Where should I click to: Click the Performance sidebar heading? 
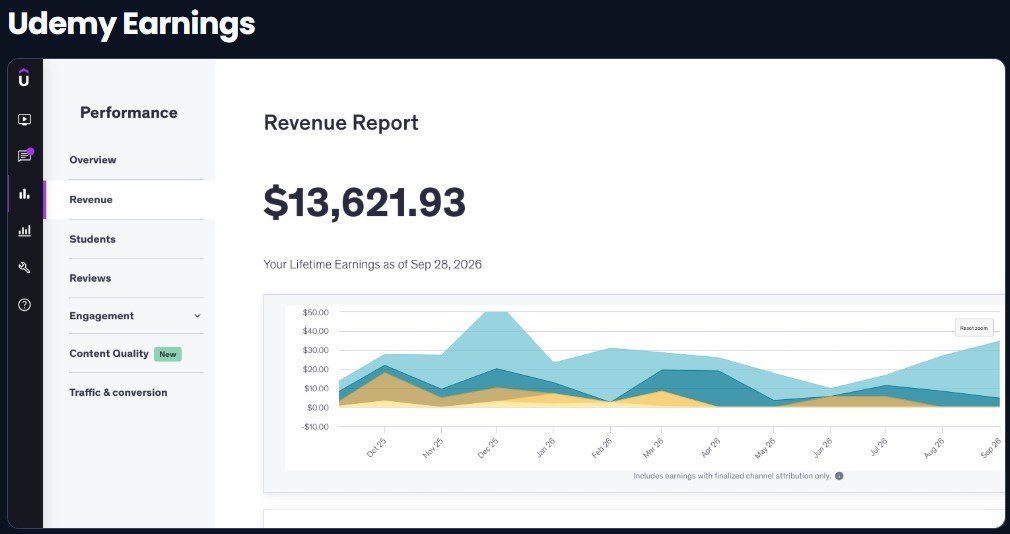point(129,113)
